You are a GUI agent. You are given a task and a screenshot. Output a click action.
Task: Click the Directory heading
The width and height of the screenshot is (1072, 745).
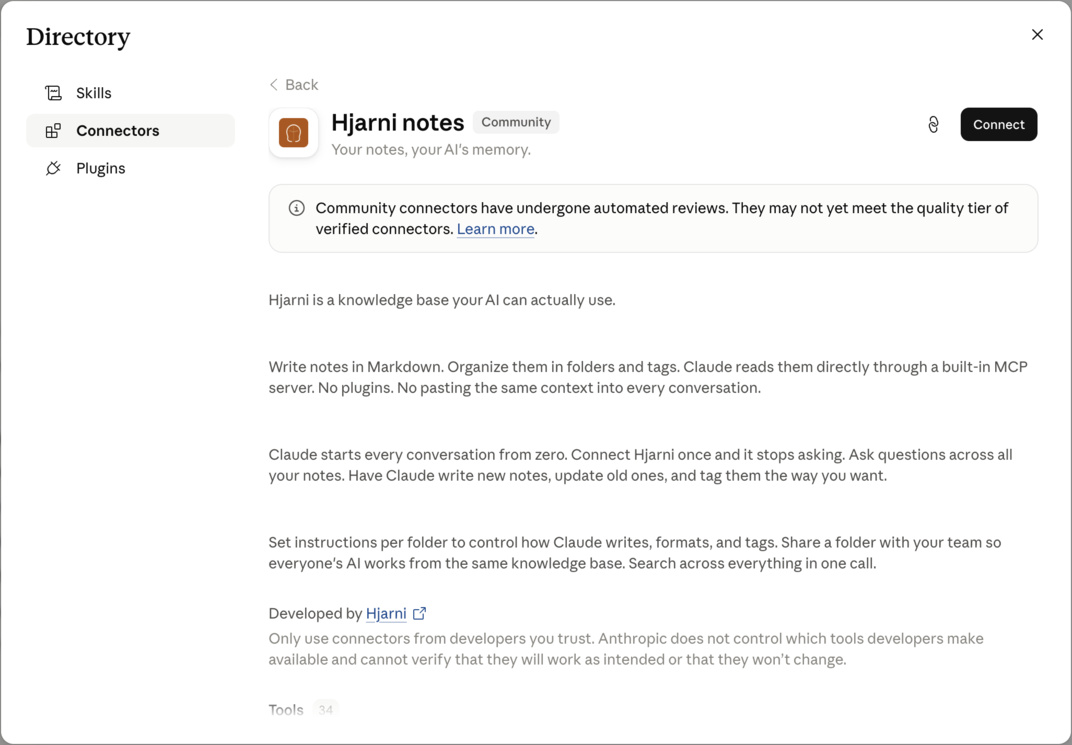click(78, 37)
